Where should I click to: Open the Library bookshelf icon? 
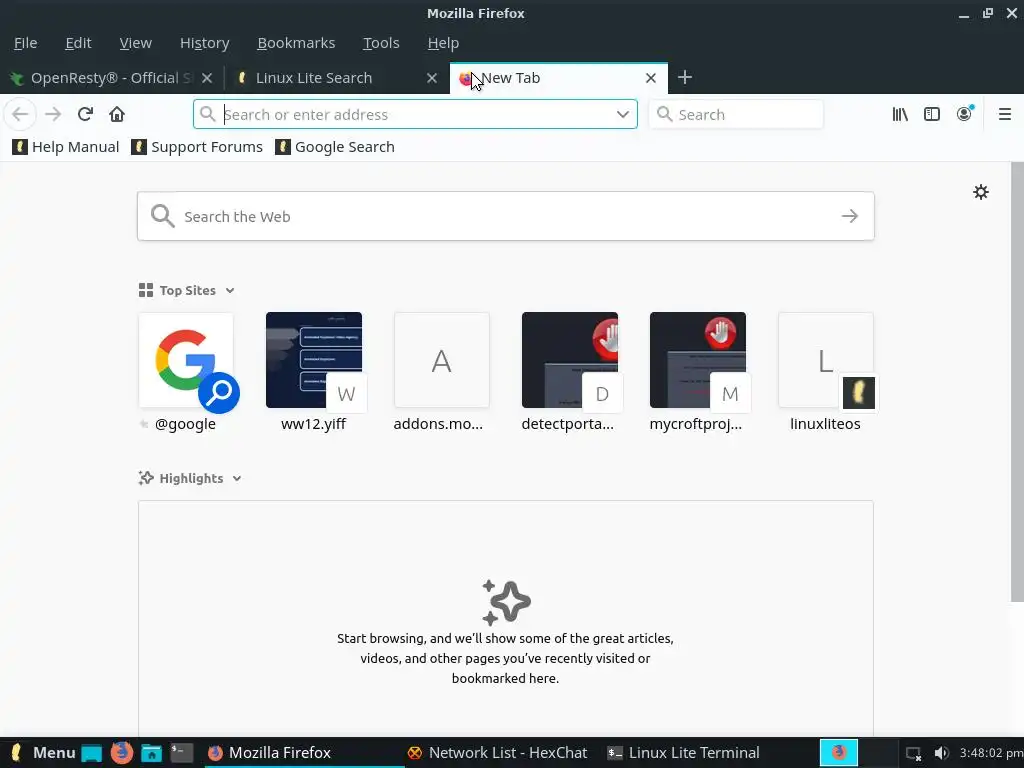pos(900,114)
